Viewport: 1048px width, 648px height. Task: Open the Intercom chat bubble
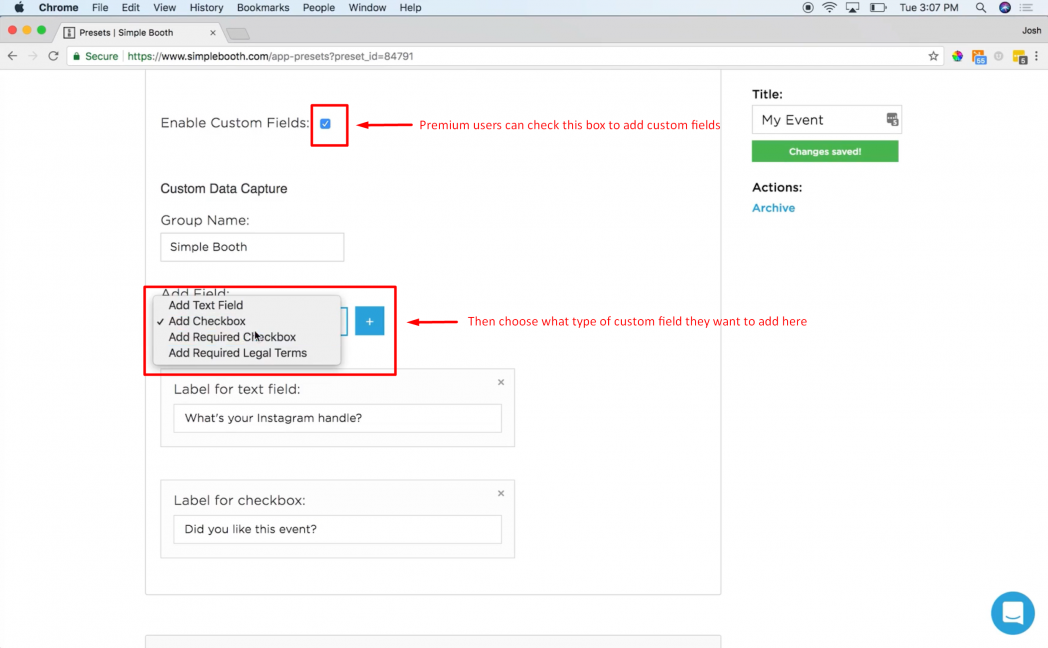coord(1012,613)
